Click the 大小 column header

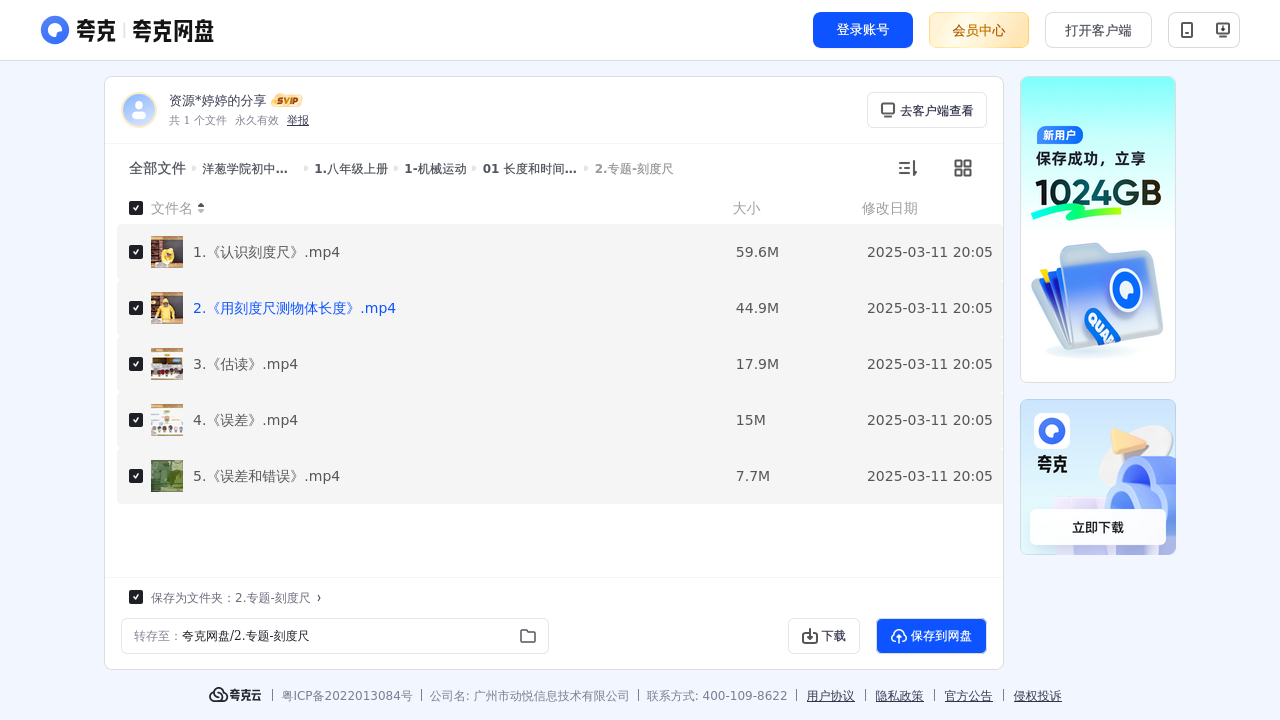pyautogui.click(x=746, y=208)
